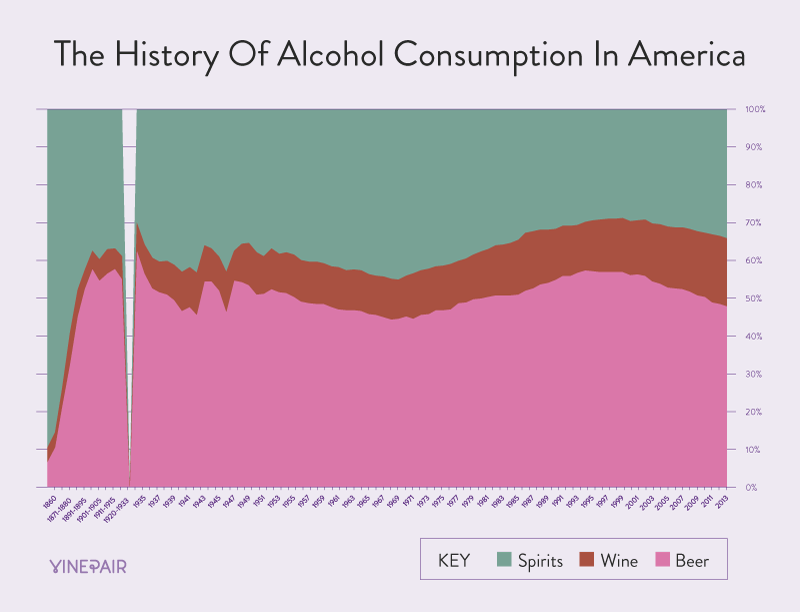
Task: Click the chart title text
Action: [x=399, y=55]
